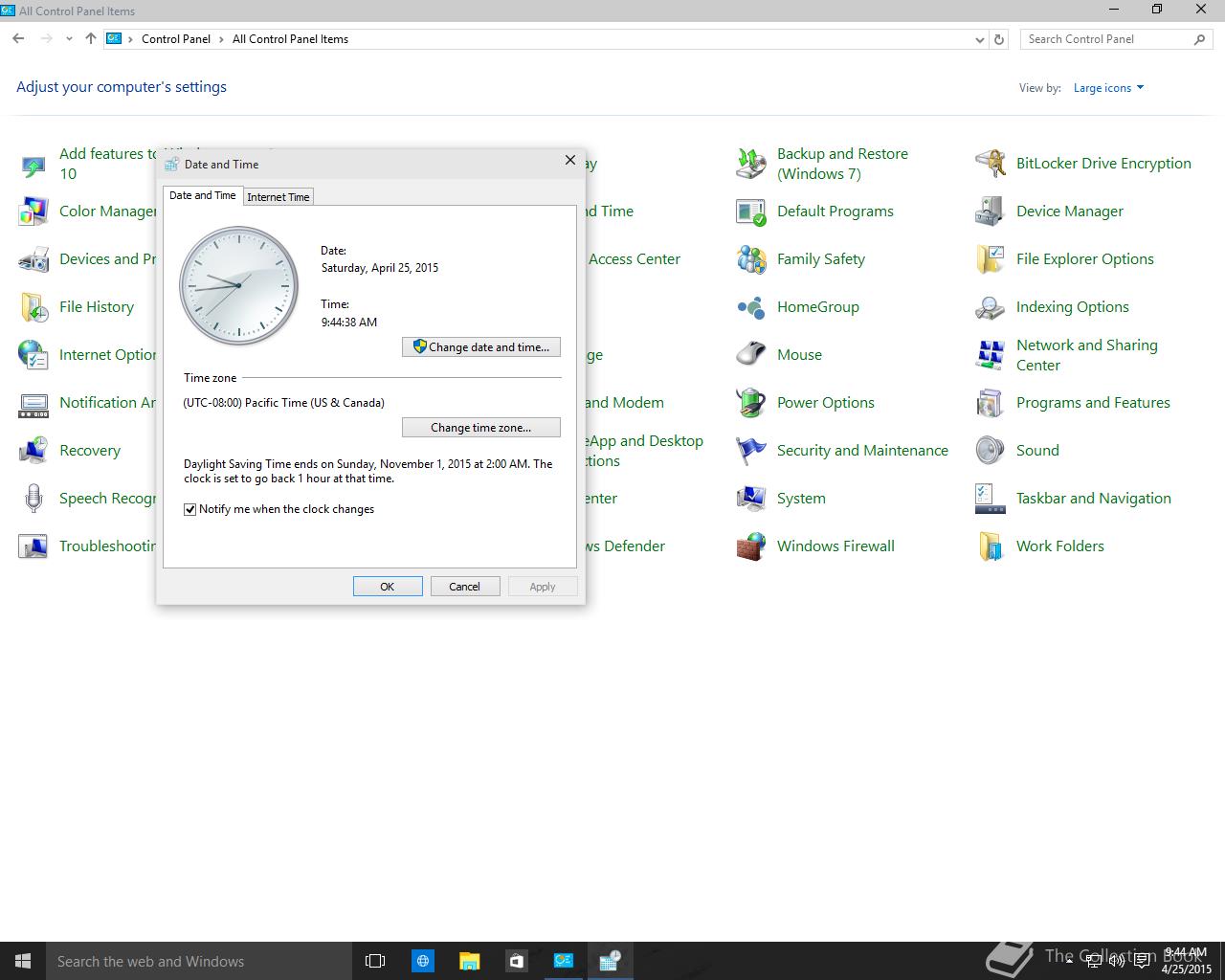The height and width of the screenshot is (980, 1225).
Task: Expand the View by Large icons dropdown
Action: 1108,88
